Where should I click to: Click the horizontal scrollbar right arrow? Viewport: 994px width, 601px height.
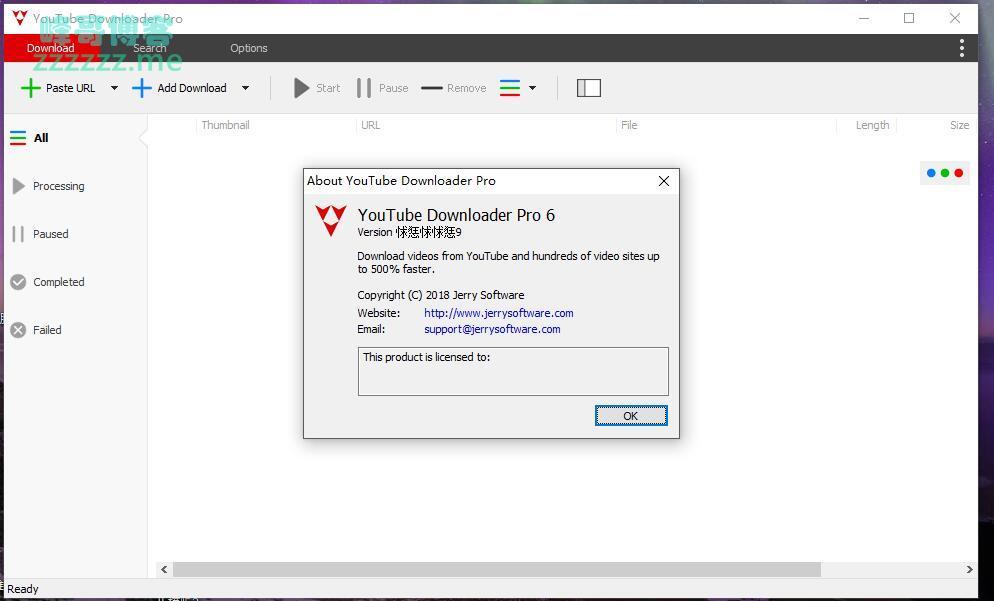pos(968,569)
